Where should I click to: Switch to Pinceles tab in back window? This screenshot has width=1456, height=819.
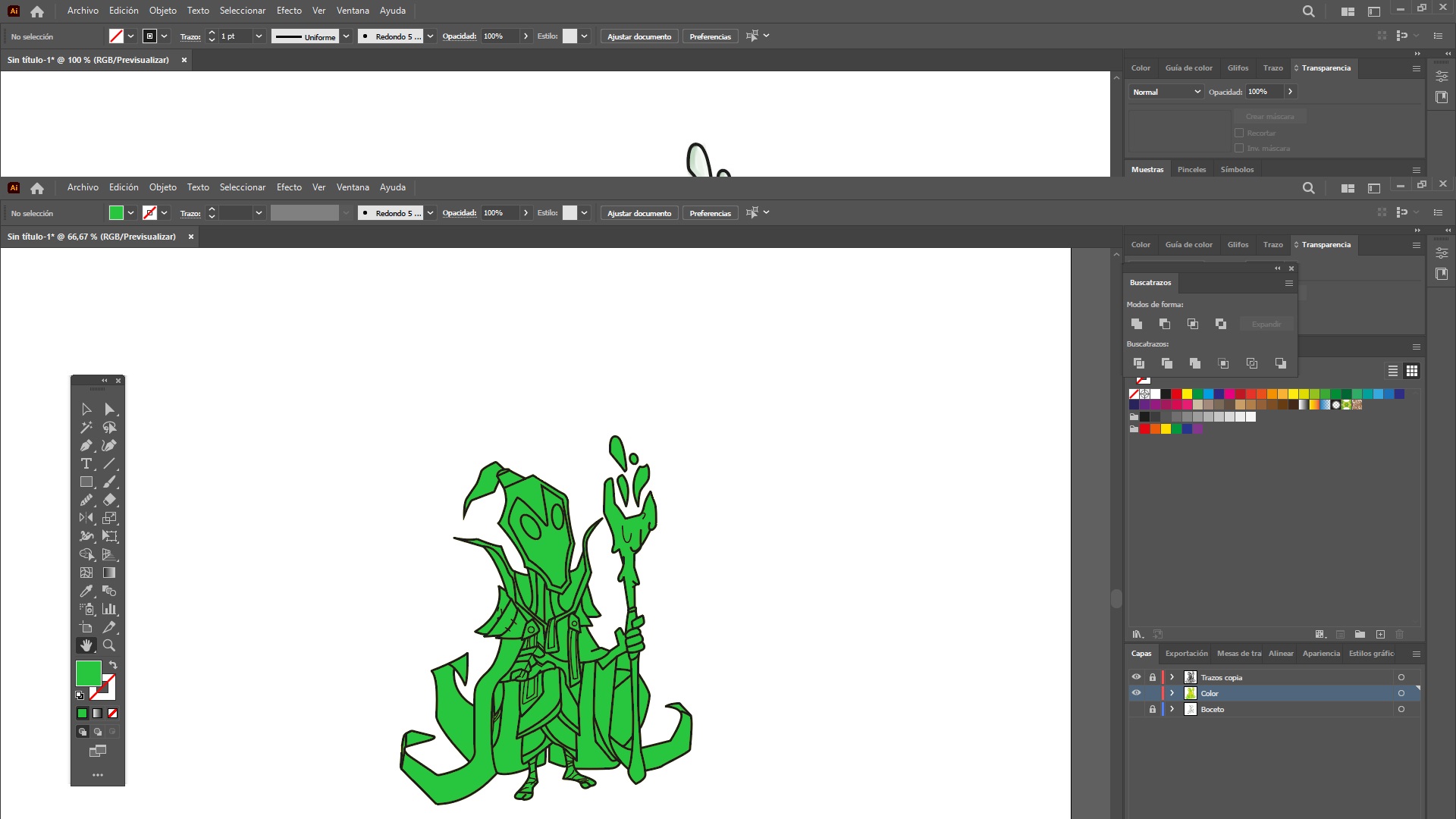click(1191, 170)
